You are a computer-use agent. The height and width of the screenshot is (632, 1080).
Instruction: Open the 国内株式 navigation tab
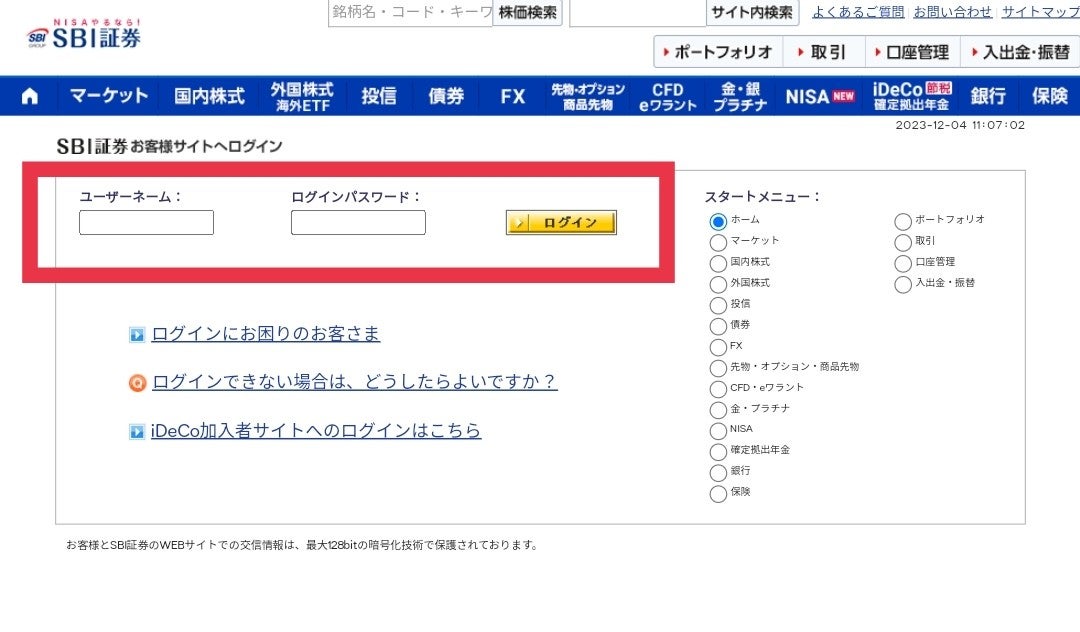209,96
